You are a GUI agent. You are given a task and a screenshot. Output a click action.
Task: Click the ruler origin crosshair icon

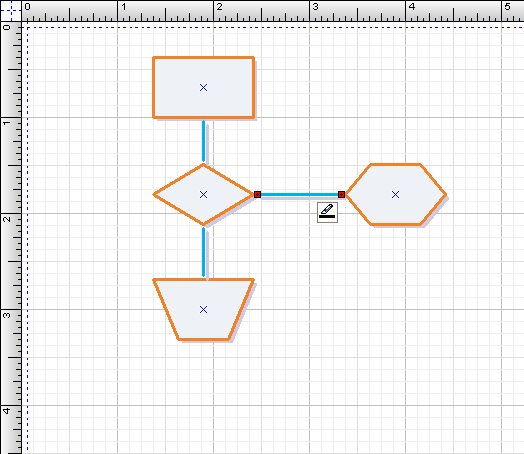11,10
